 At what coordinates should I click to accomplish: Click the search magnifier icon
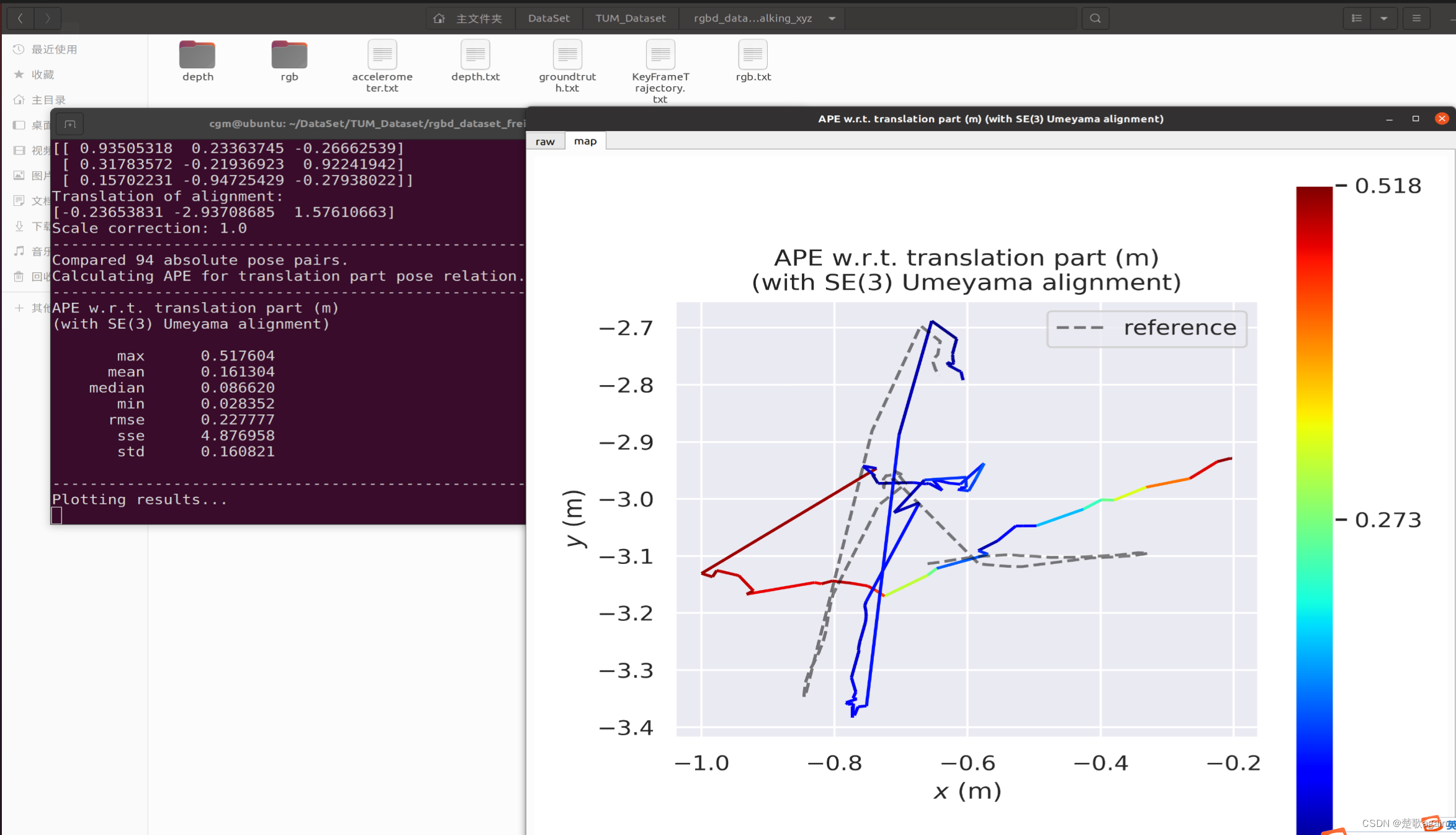point(1095,19)
